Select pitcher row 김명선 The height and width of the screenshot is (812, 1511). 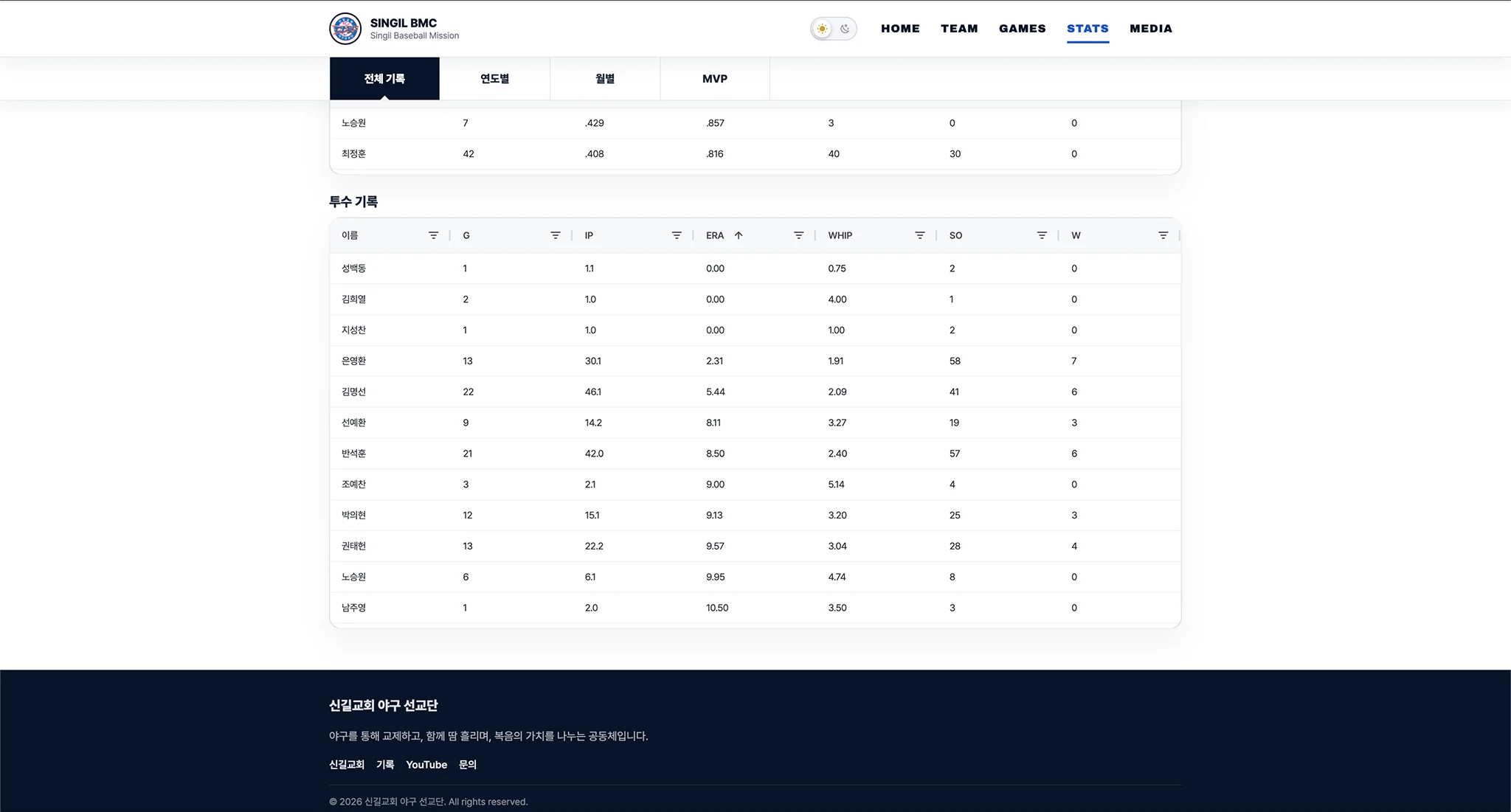pos(755,392)
